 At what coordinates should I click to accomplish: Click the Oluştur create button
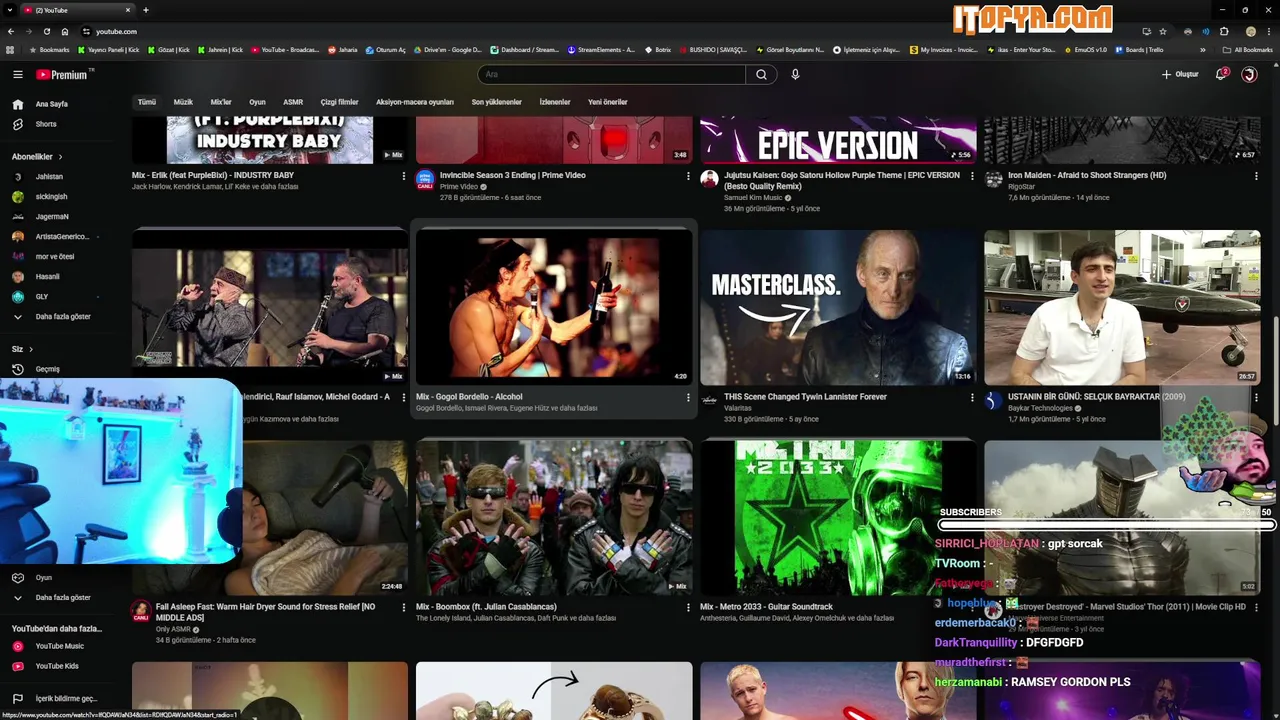pos(1180,74)
